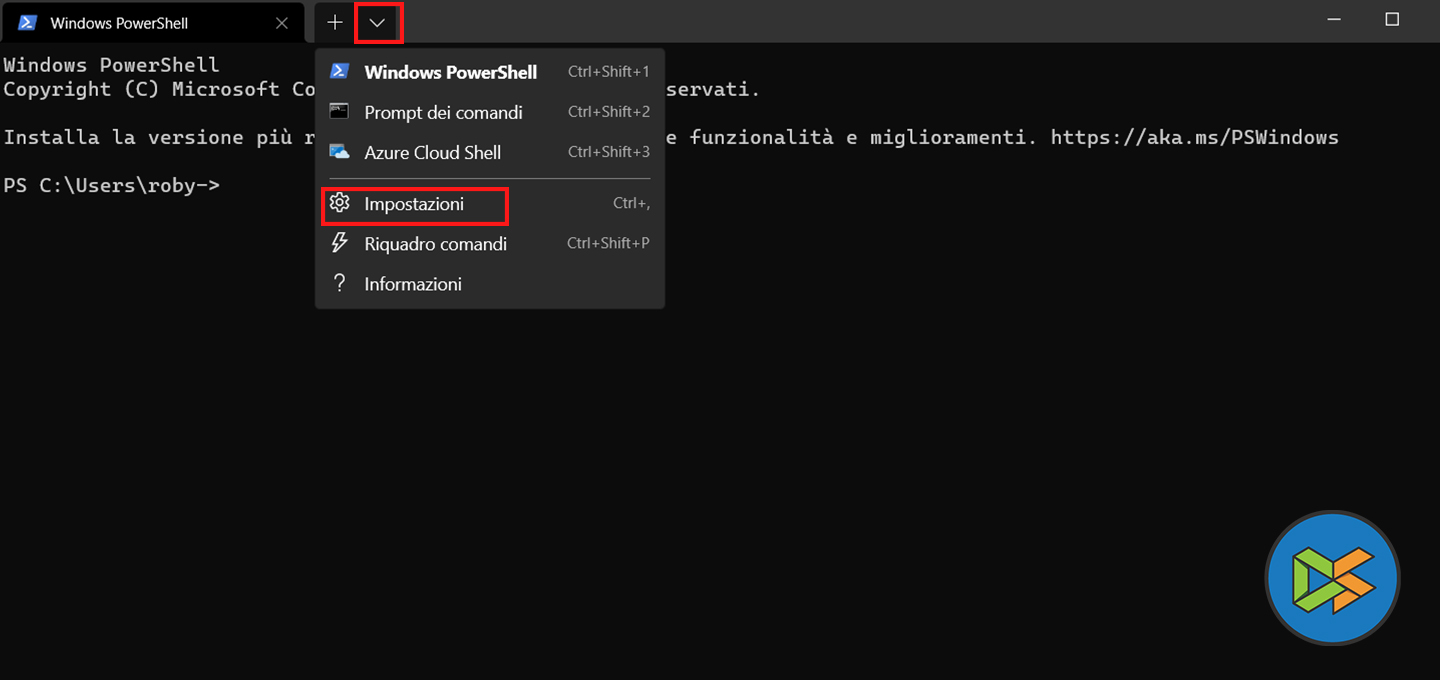1440x680 pixels.
Task: Show Informazioni about dialog
Action: [412, 284]
